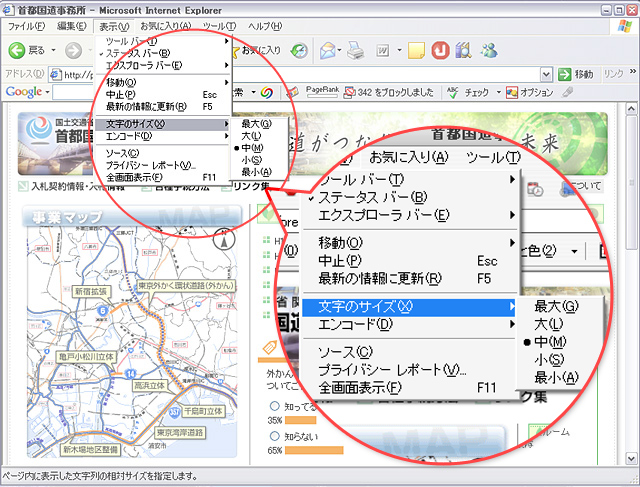
Task: Click the 65% orange result bar
Action: click(x=314, y=450)
